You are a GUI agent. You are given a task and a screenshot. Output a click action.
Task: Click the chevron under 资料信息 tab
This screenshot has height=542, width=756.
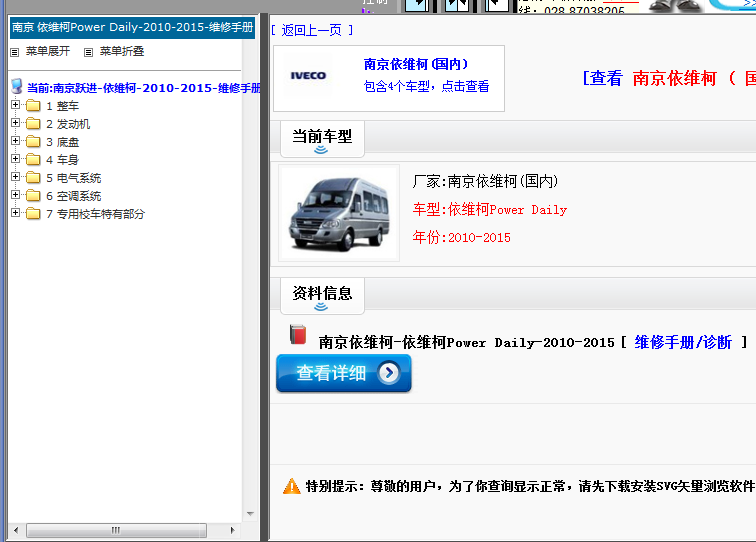[321, 307]
